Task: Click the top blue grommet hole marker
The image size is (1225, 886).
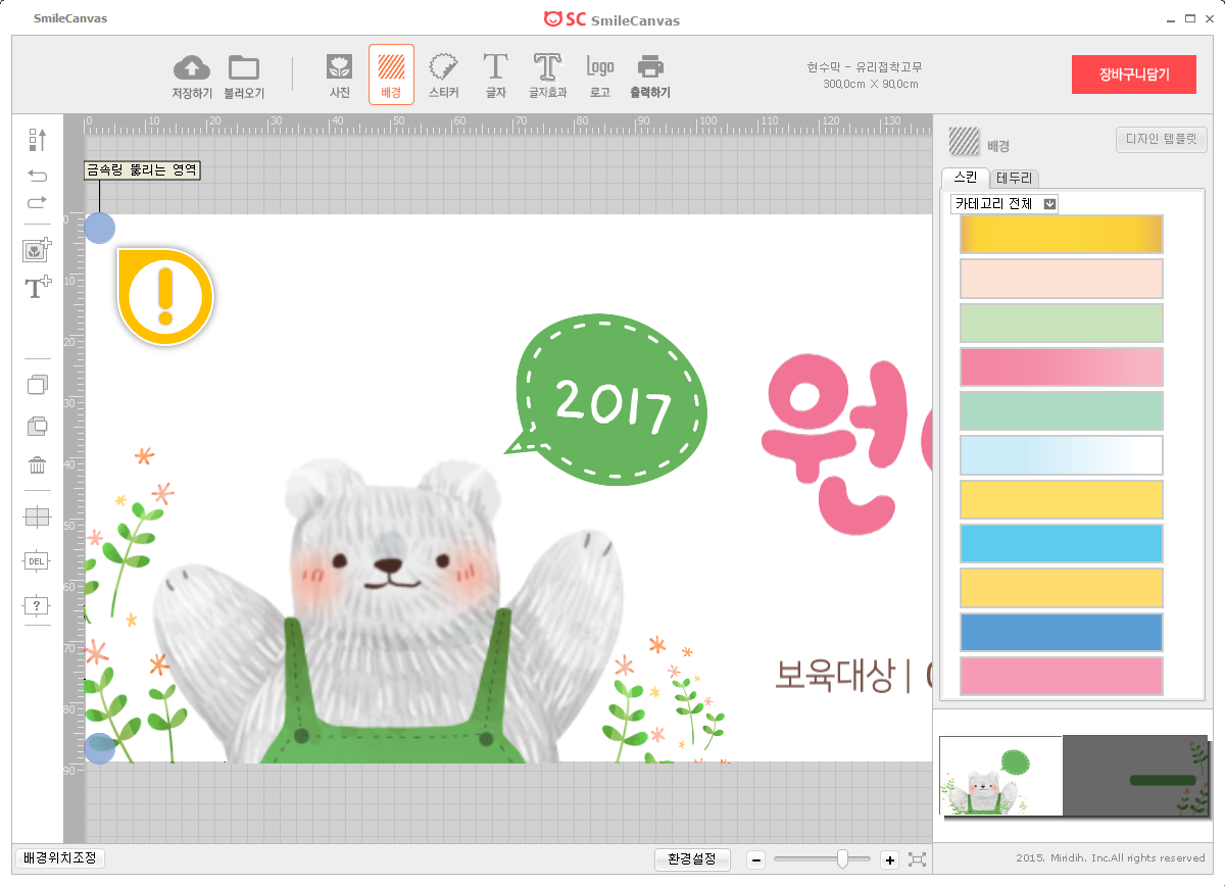Action: click(99, 228)
